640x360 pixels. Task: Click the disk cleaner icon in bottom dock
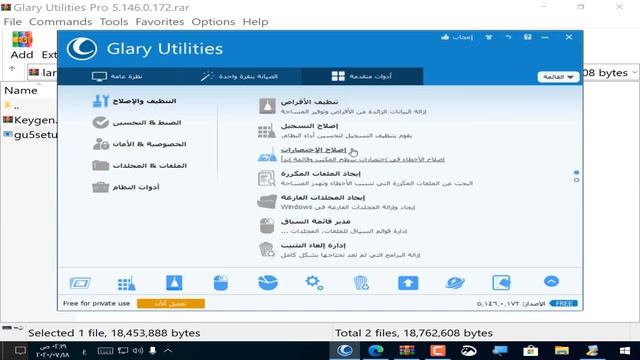coord(174,282)
